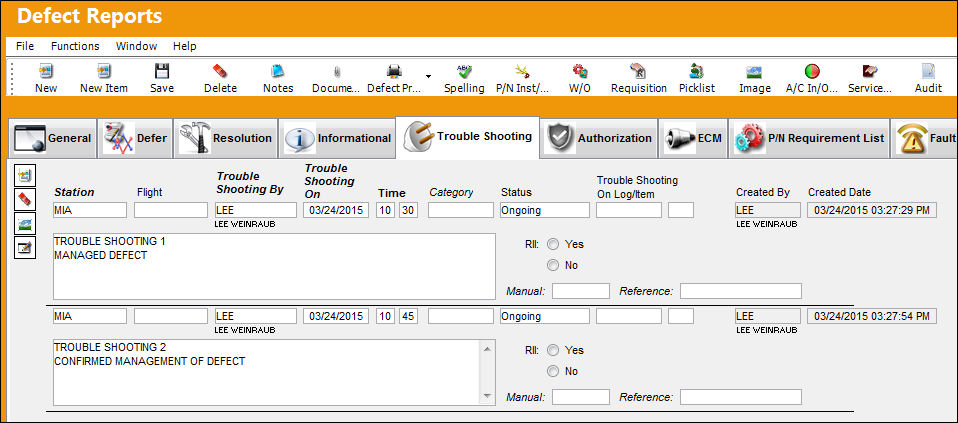Click the Trouble Shooting 1 text box
Image resolution: width=958 pixels, height=423 pixels.
click(x=274, y=267)
